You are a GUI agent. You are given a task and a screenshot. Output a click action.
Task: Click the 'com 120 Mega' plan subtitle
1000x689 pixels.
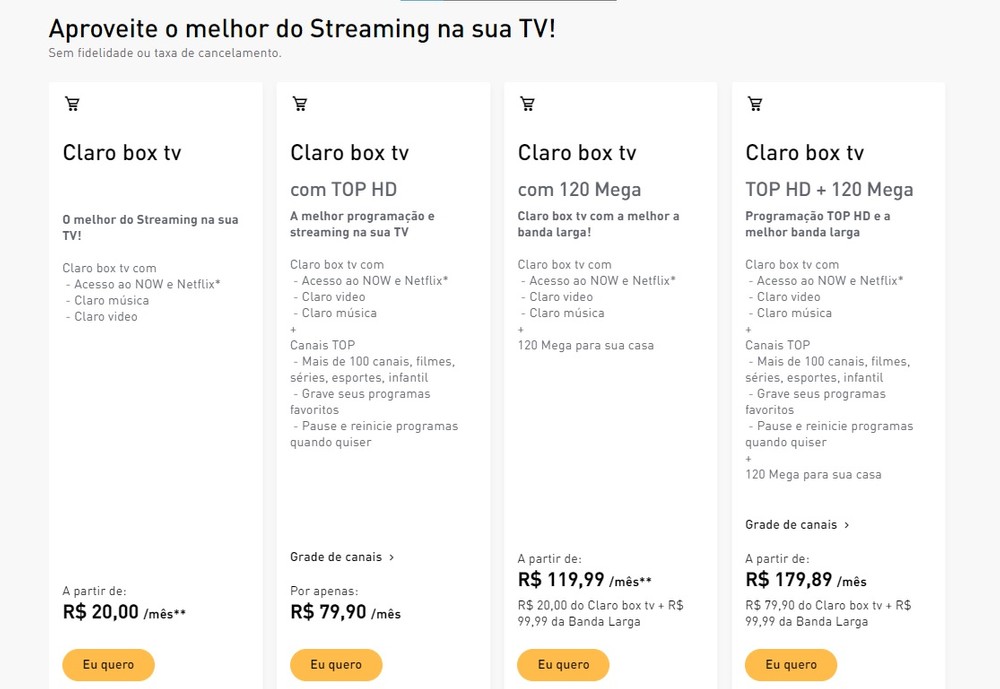[579, 189]
